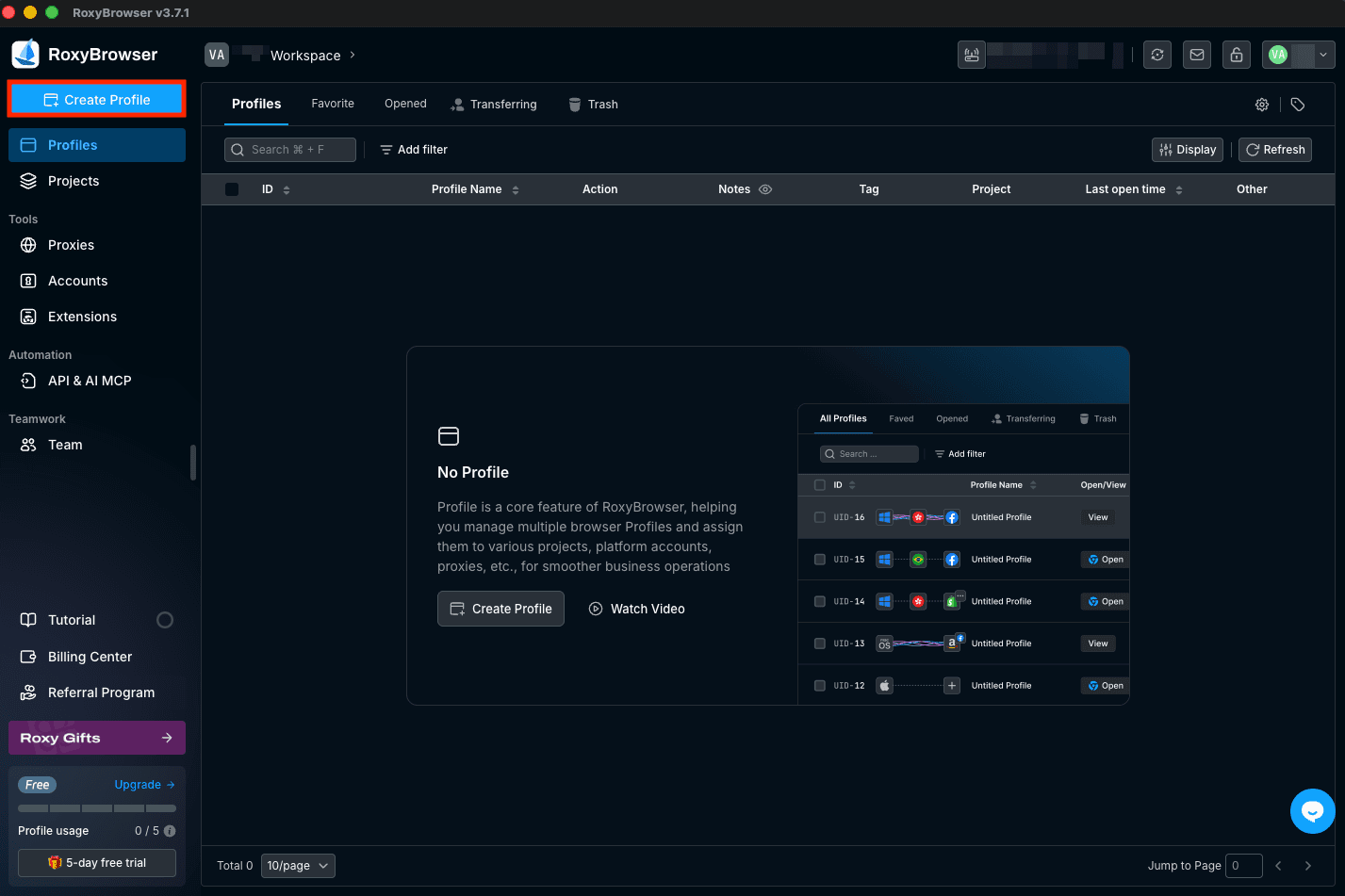Click the lock icon in the top bar
Image resolution: width=1345 pixels, height=896 pixels.
click(x=1236, y=55)
